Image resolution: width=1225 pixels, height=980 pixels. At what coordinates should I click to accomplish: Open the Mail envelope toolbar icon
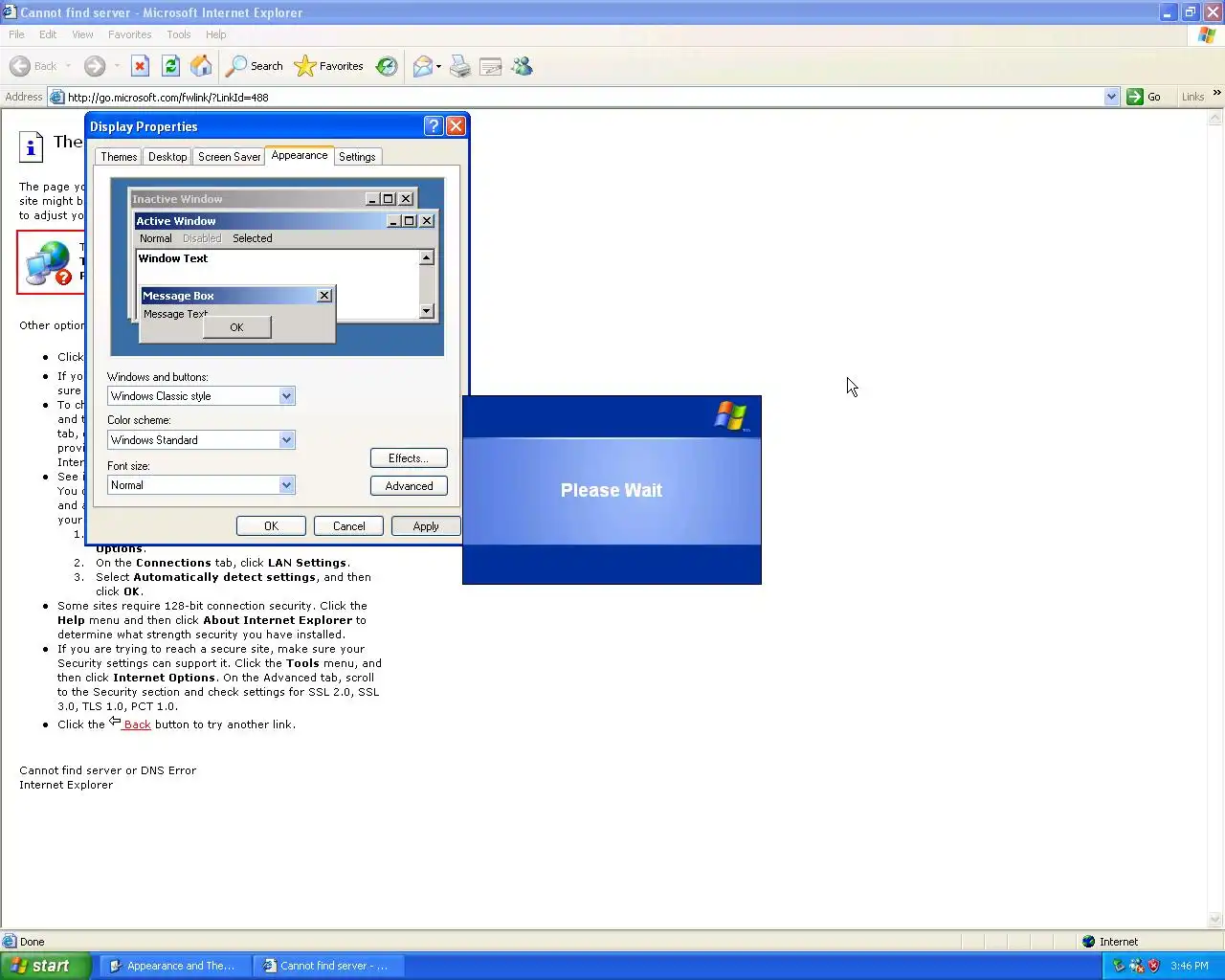pyautogui.click(x=422, y=66)
